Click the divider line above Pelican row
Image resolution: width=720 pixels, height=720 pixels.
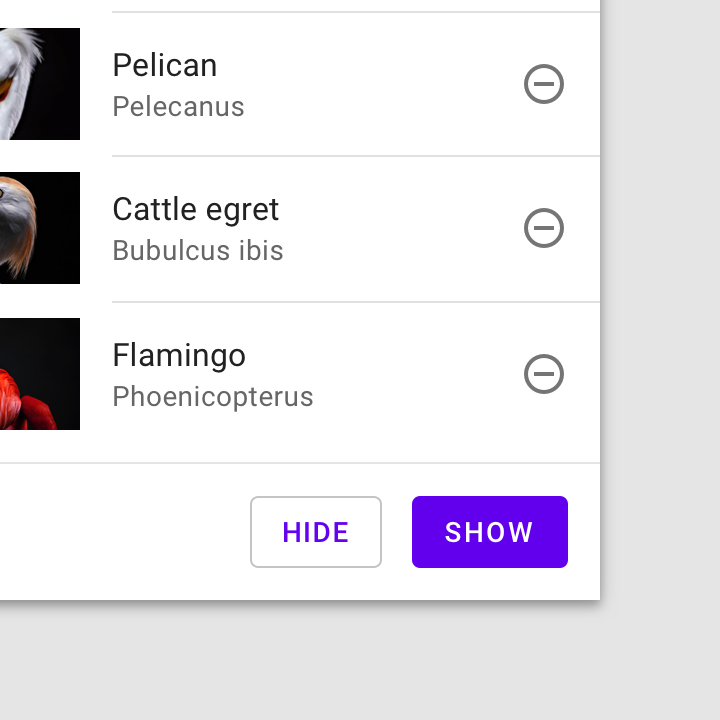[x=356, y=12]
